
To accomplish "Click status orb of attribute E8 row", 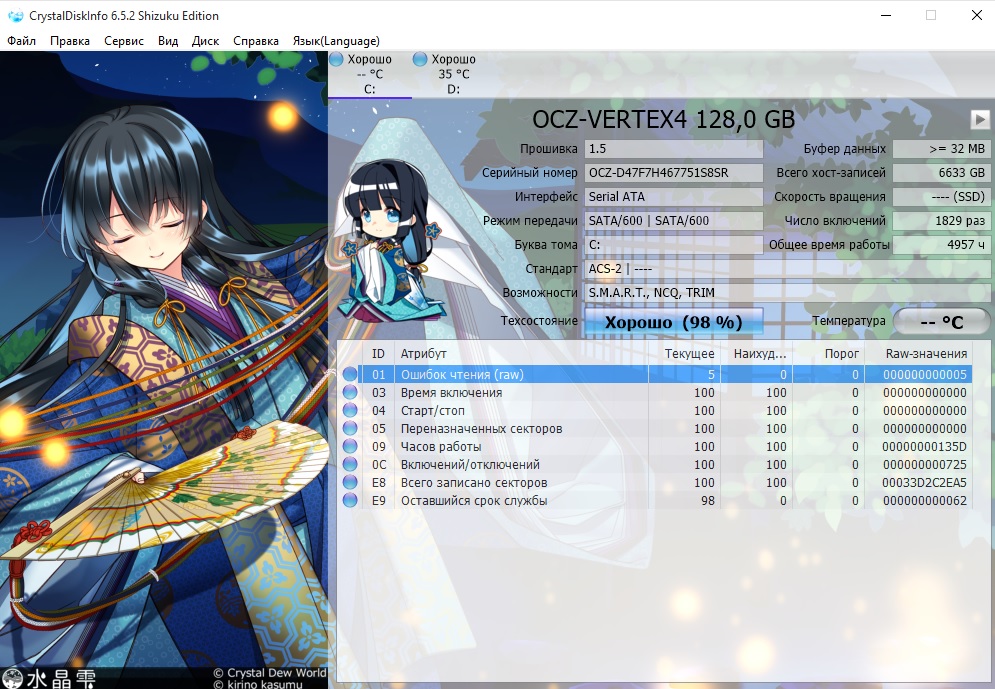I will point(350,482).
